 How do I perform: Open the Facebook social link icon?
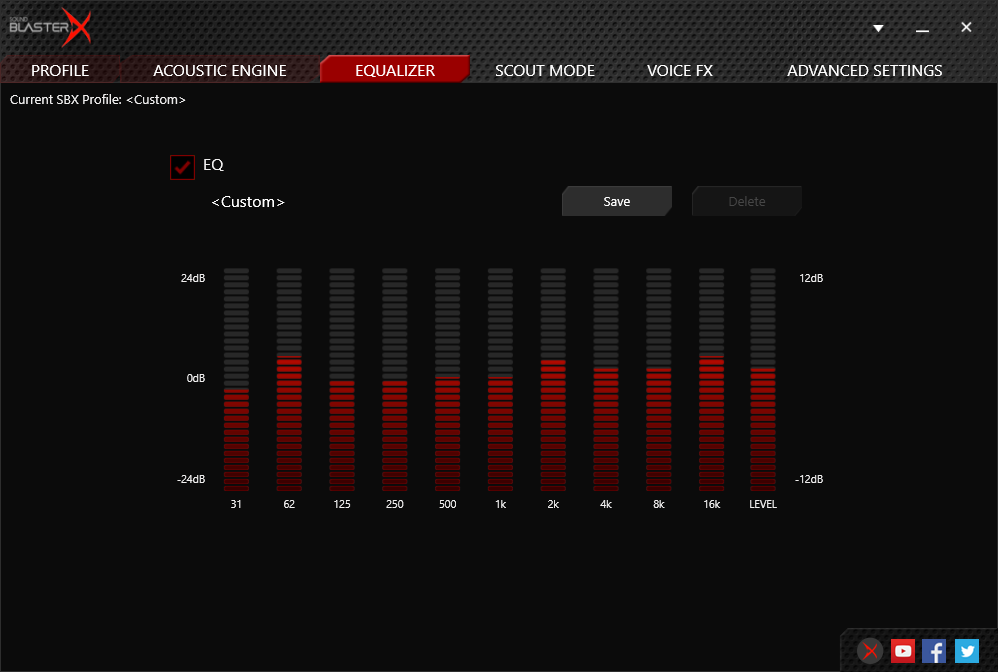point(934,651)
